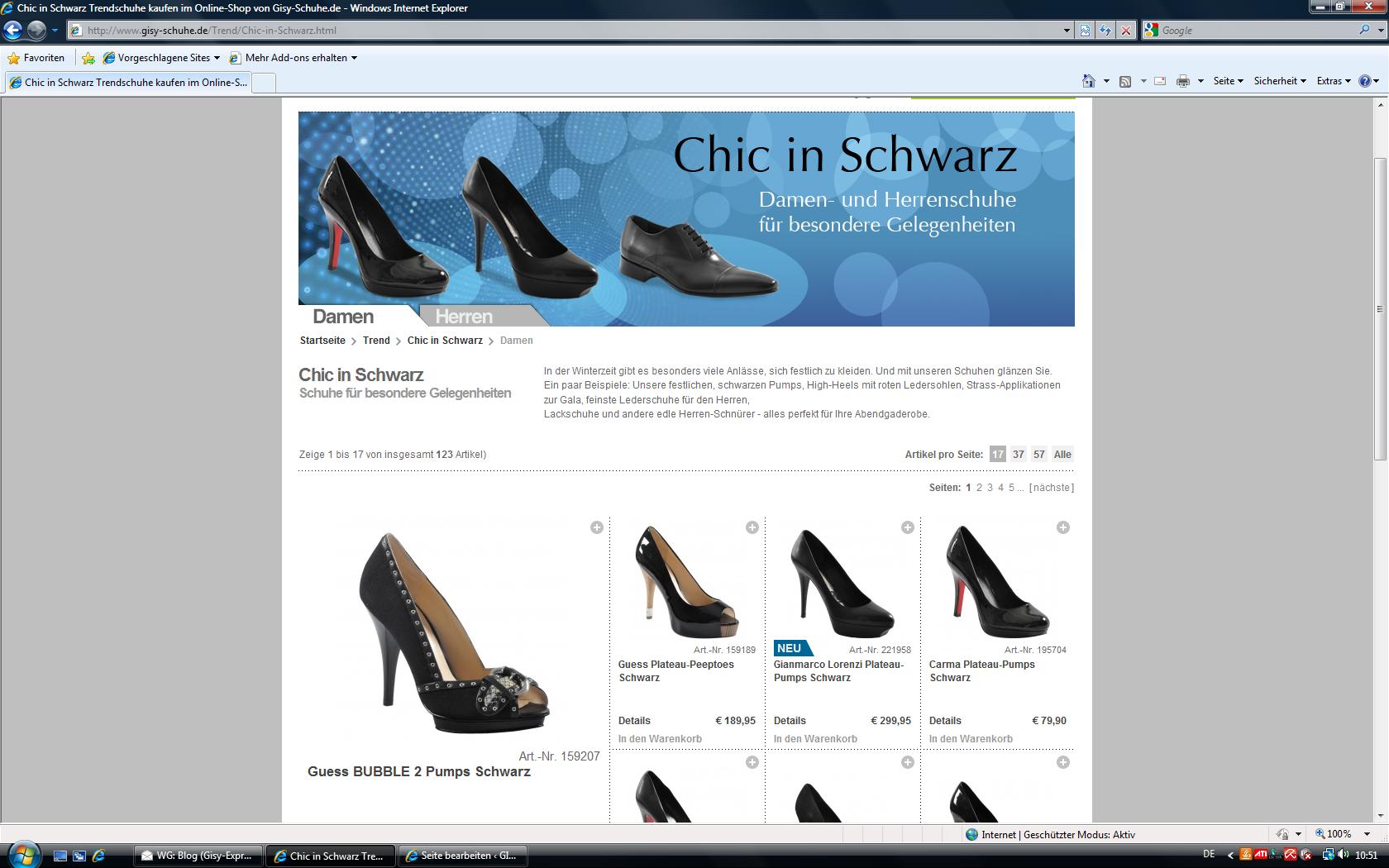Click the plus icon on Guess Plateau-Peeptoes
The width and height of the screenshot is (1389, 868).
point(752,527)
